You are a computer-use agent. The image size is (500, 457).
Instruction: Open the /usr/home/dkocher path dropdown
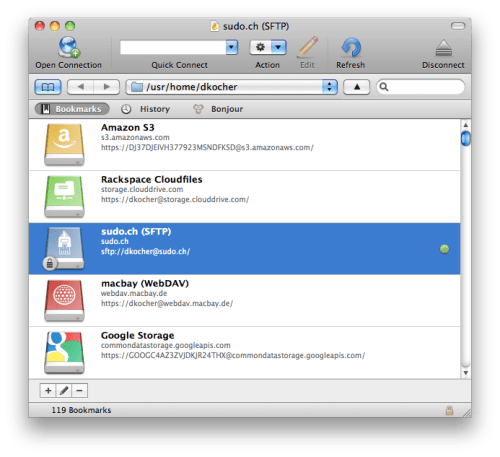(x=232, y=87)
